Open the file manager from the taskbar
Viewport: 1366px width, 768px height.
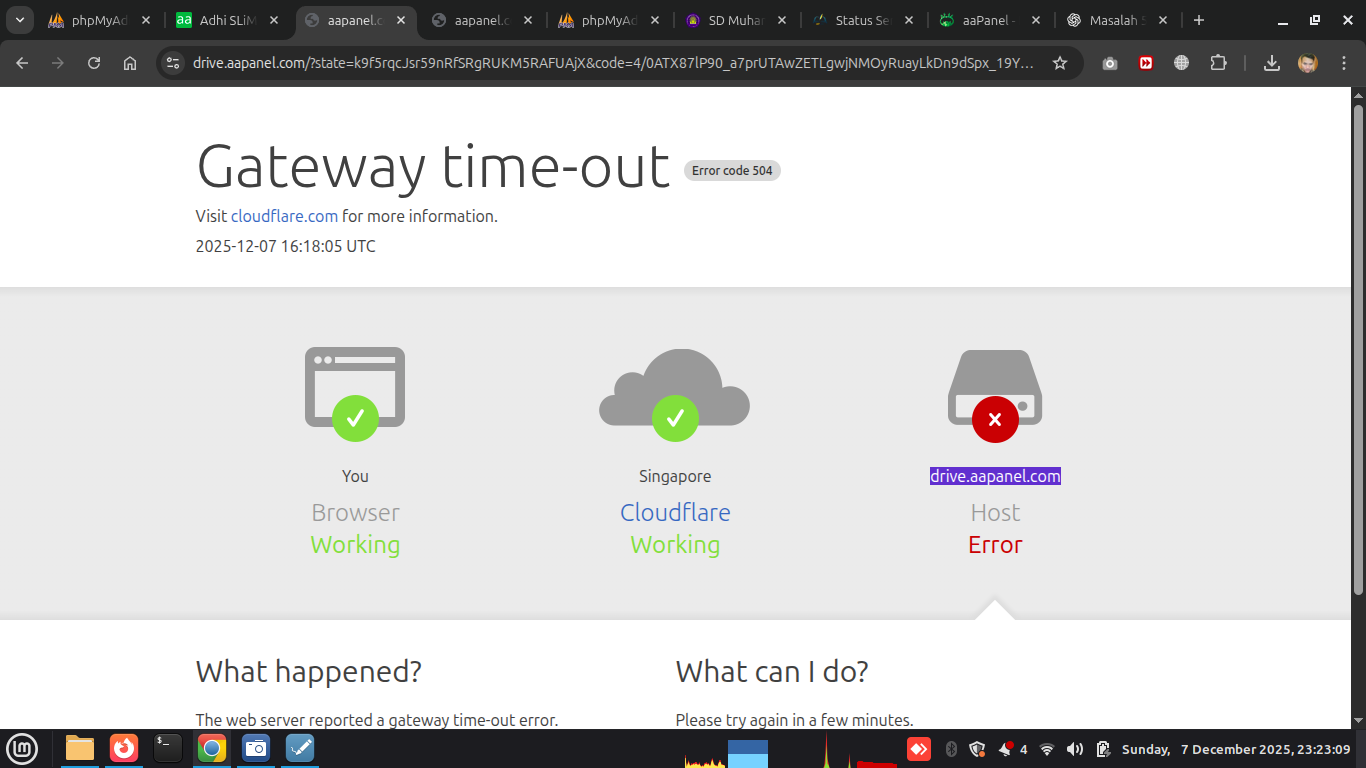80,748
